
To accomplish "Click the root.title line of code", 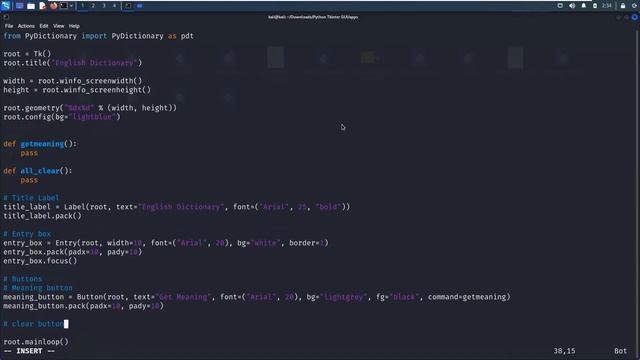I will click(x=73, y=63).
